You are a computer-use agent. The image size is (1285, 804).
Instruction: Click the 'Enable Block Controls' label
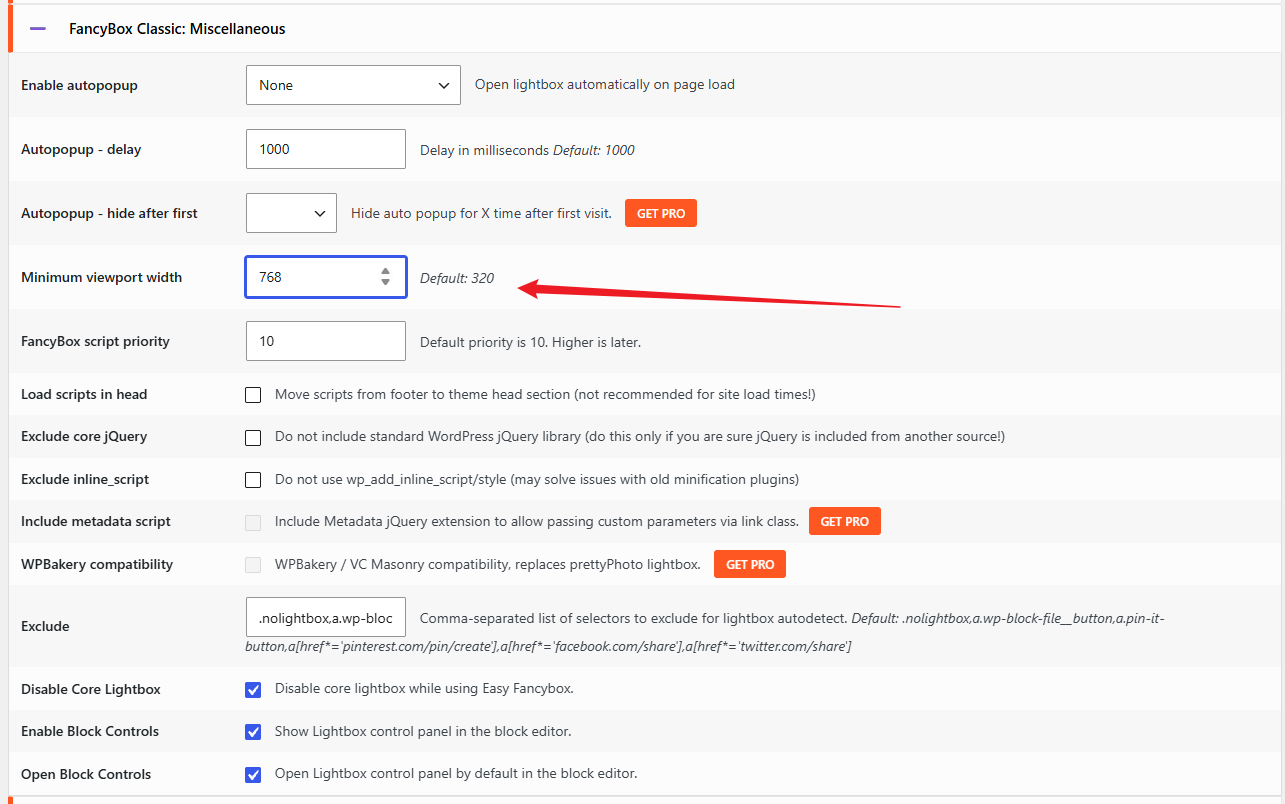click(x=90, y=731)
